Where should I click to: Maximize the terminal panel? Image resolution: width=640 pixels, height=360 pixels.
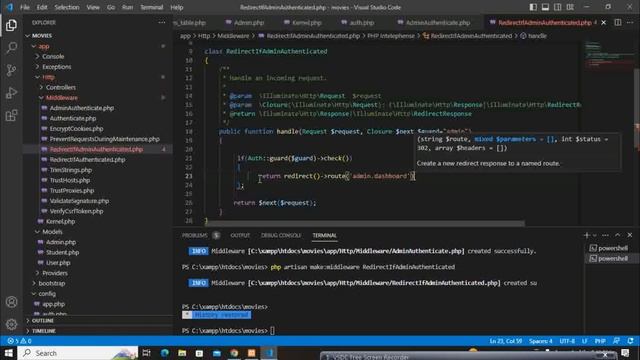point(618,235)
